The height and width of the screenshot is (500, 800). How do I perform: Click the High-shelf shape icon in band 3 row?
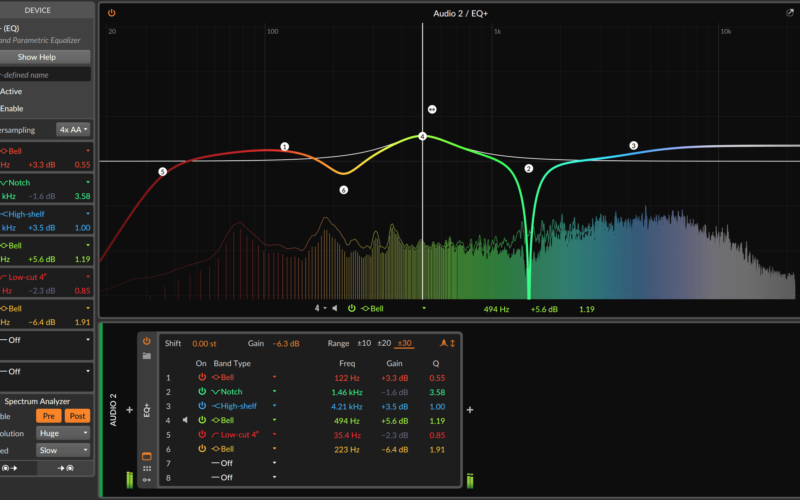point(215,406)
